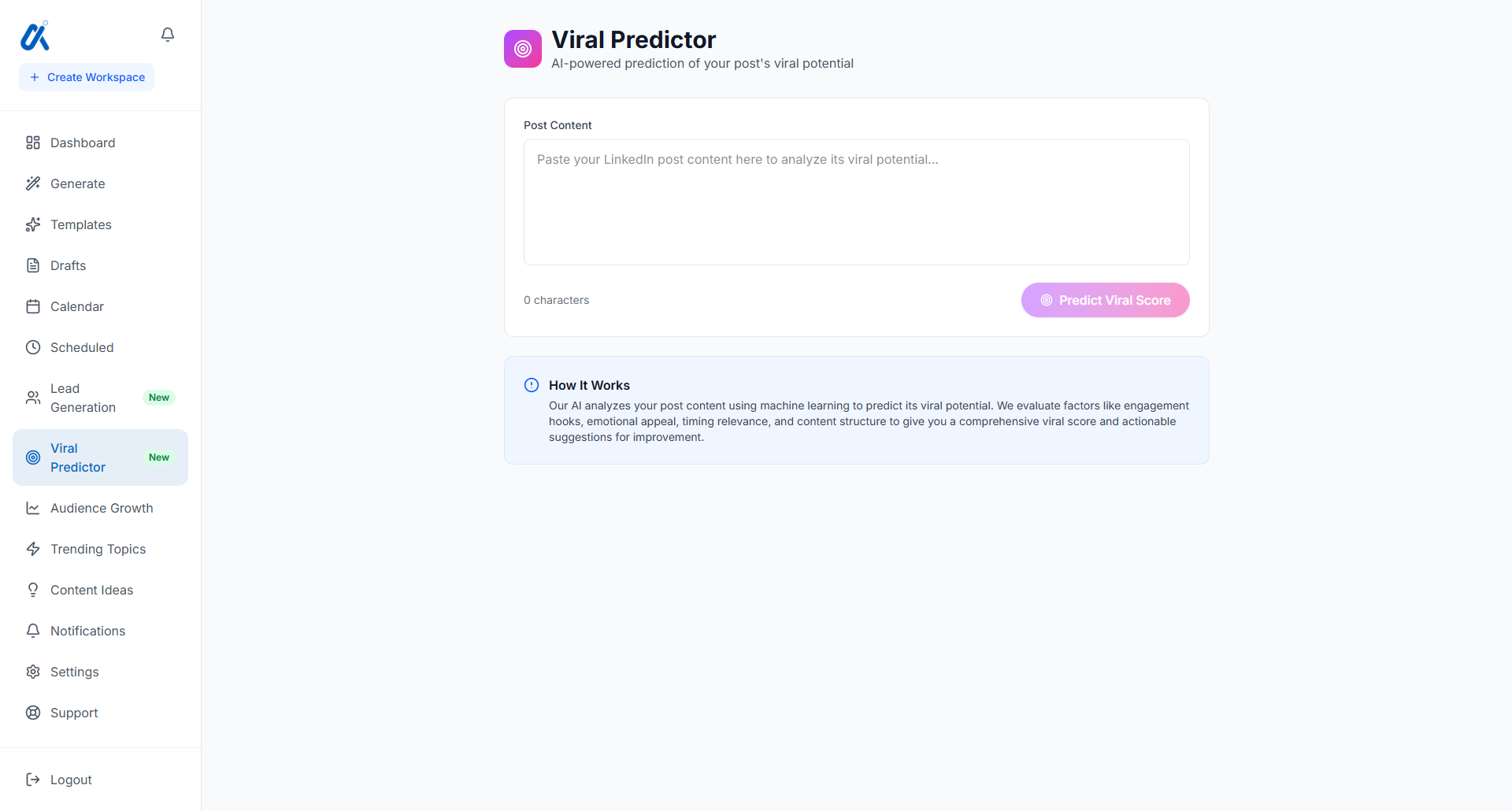Open the Dashboard from the sidebar

(82, 143)
